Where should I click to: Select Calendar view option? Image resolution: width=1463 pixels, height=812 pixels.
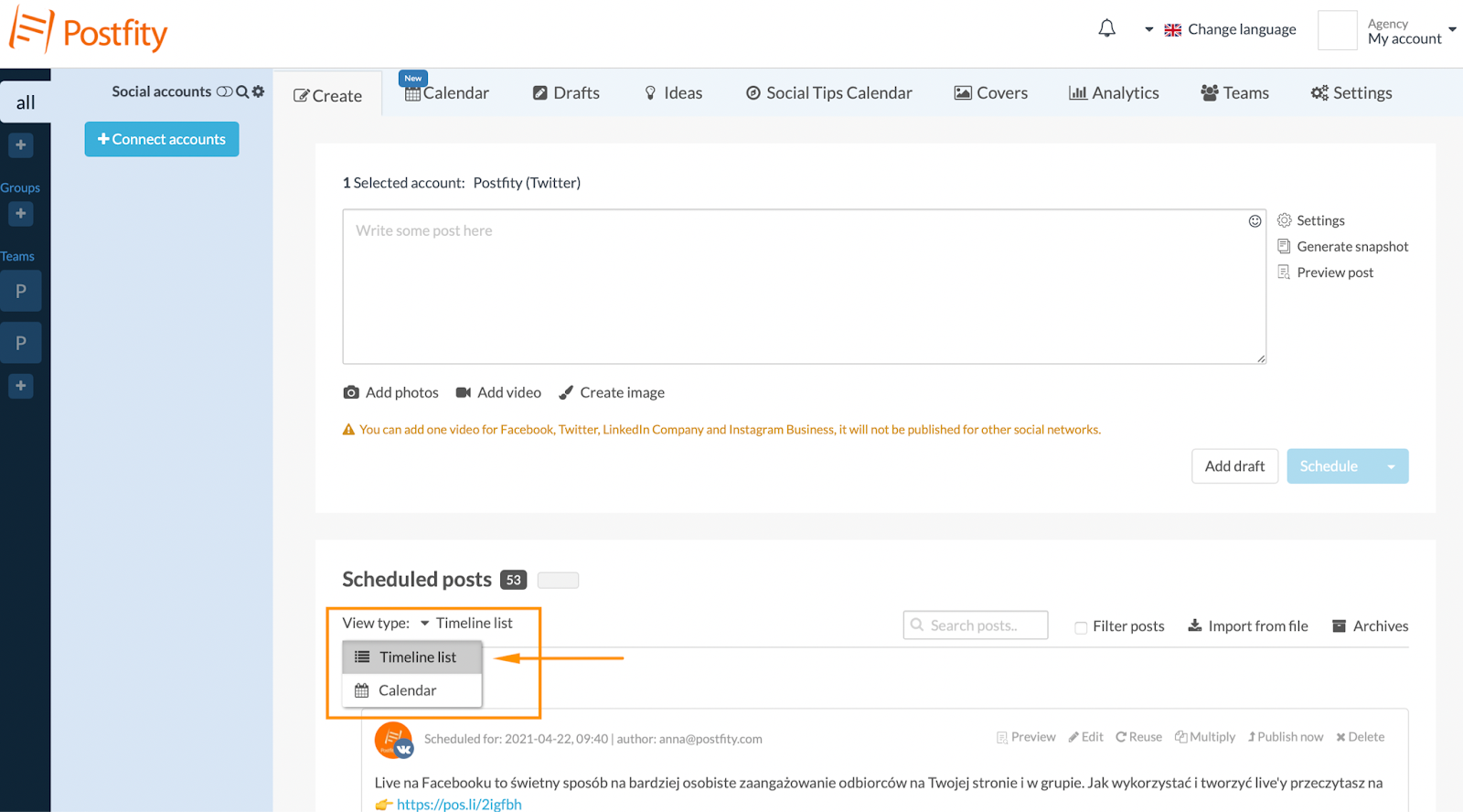coord(411,690)
